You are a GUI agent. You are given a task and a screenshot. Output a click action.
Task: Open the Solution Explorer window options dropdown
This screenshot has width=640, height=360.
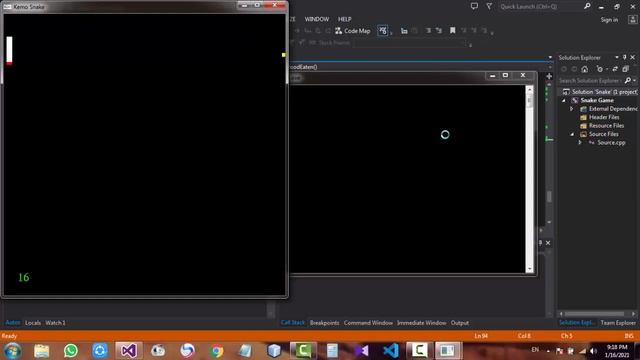tap(617, 58)
